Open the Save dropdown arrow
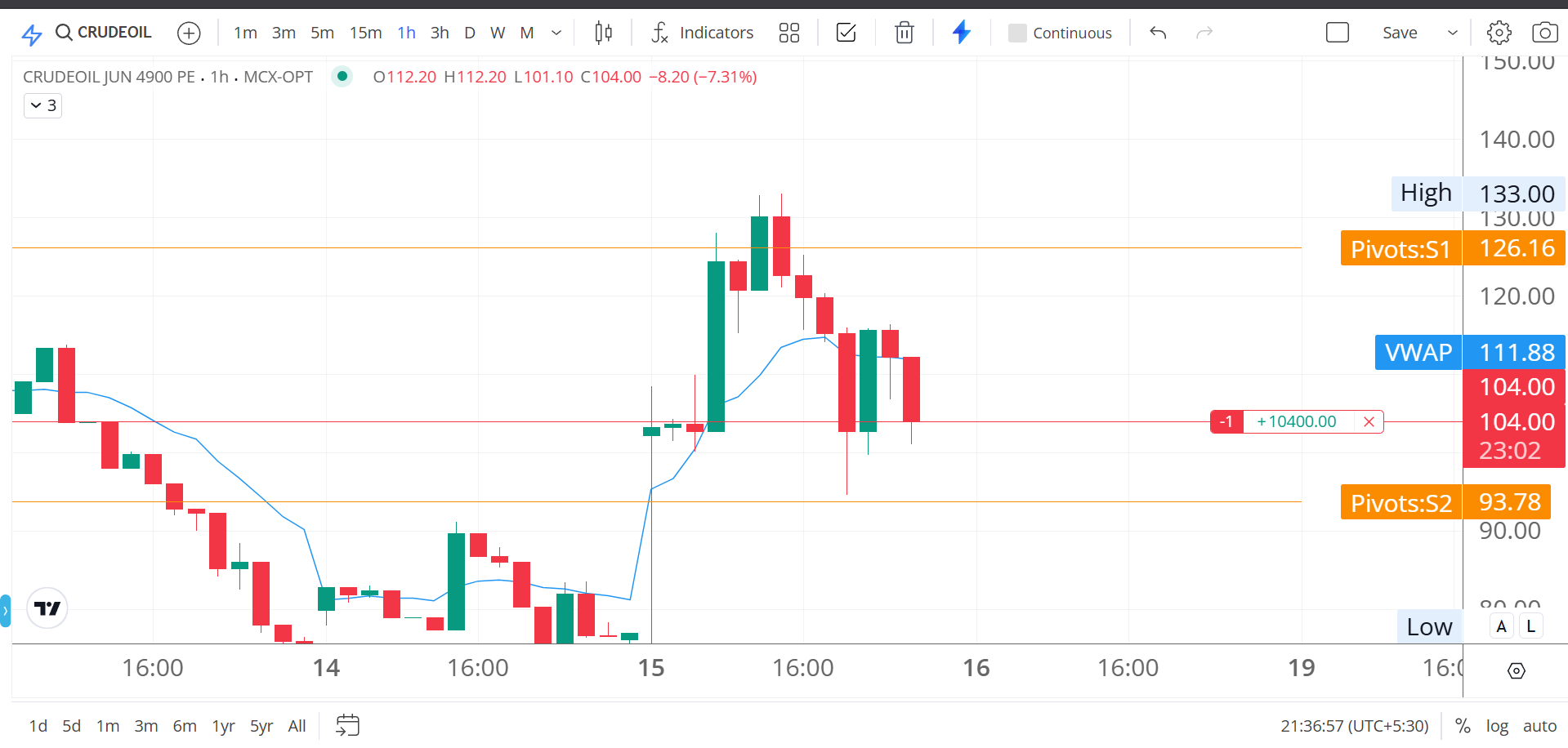 click(x=1452, y=33)
